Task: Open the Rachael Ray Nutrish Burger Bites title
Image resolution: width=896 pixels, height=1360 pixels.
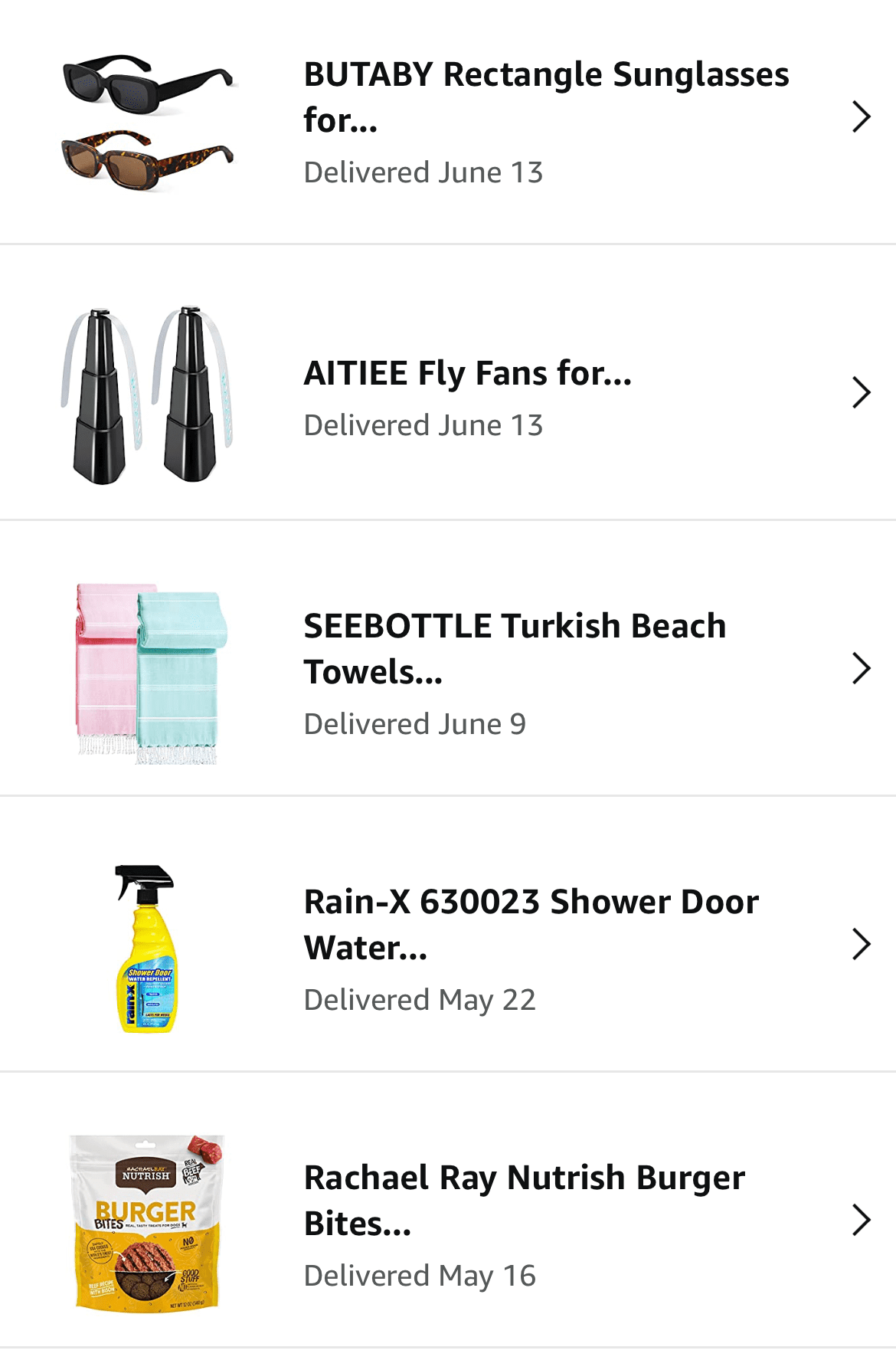Action: 524,1200
